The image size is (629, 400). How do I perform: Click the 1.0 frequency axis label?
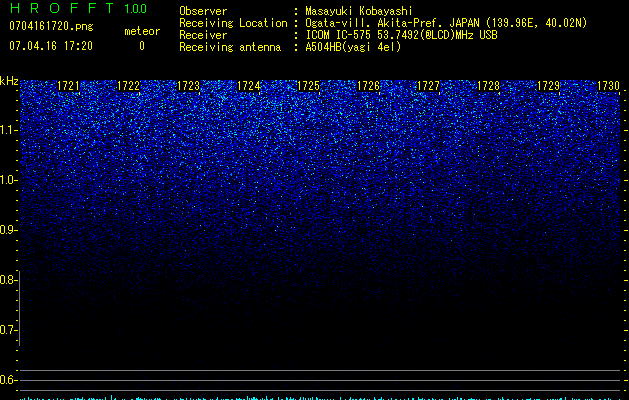9,180
